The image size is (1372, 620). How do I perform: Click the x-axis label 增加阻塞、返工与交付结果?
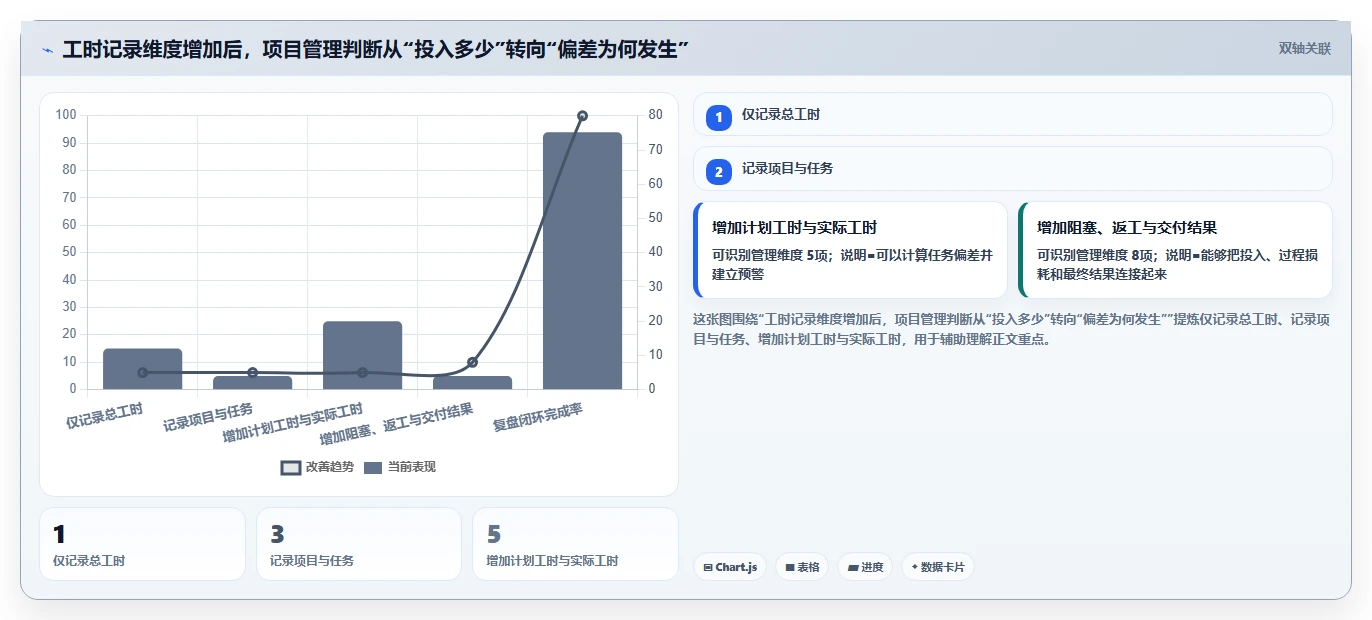[x=396, y=424]
